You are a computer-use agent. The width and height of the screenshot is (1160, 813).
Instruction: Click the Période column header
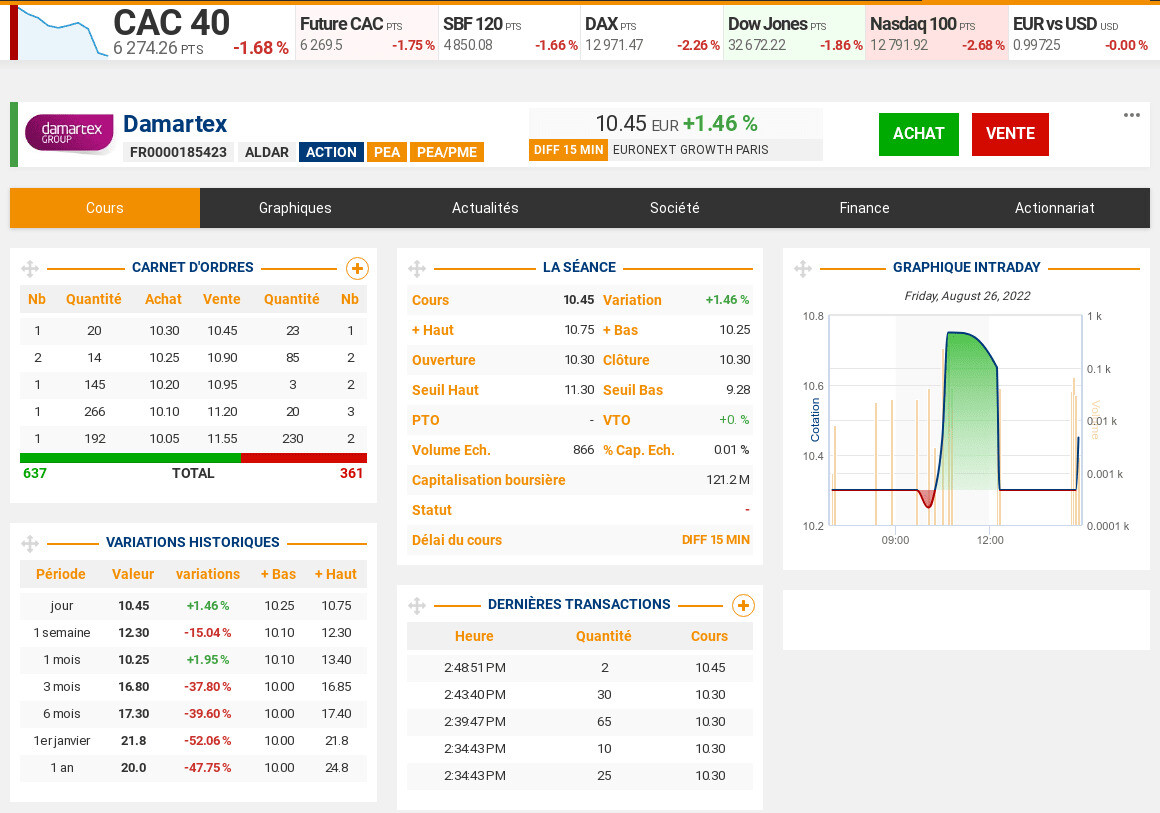[61, 574]
